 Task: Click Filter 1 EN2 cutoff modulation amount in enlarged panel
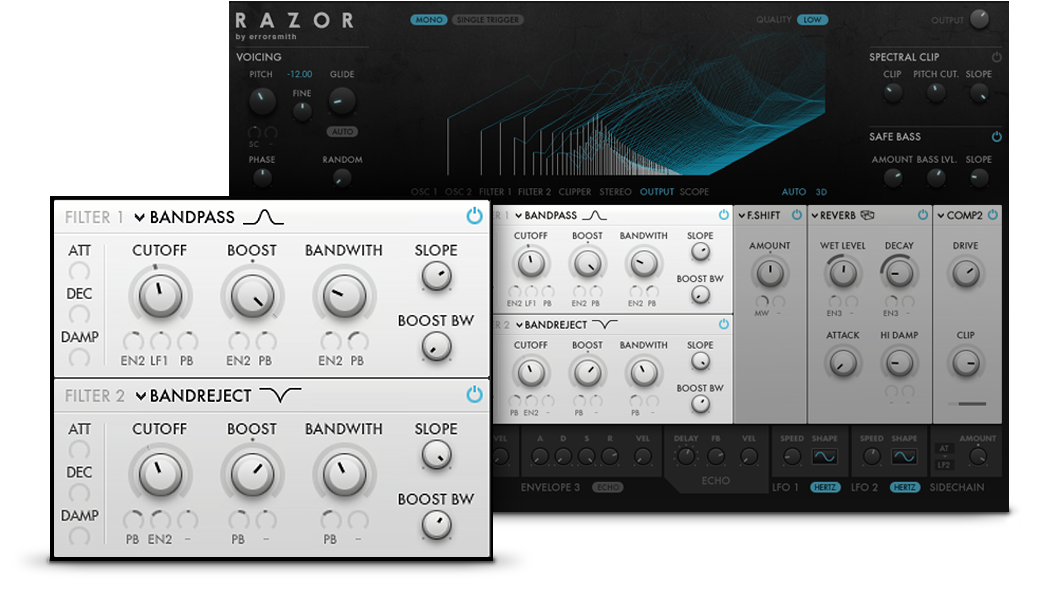pyautogui.click(x=133, y=341)
